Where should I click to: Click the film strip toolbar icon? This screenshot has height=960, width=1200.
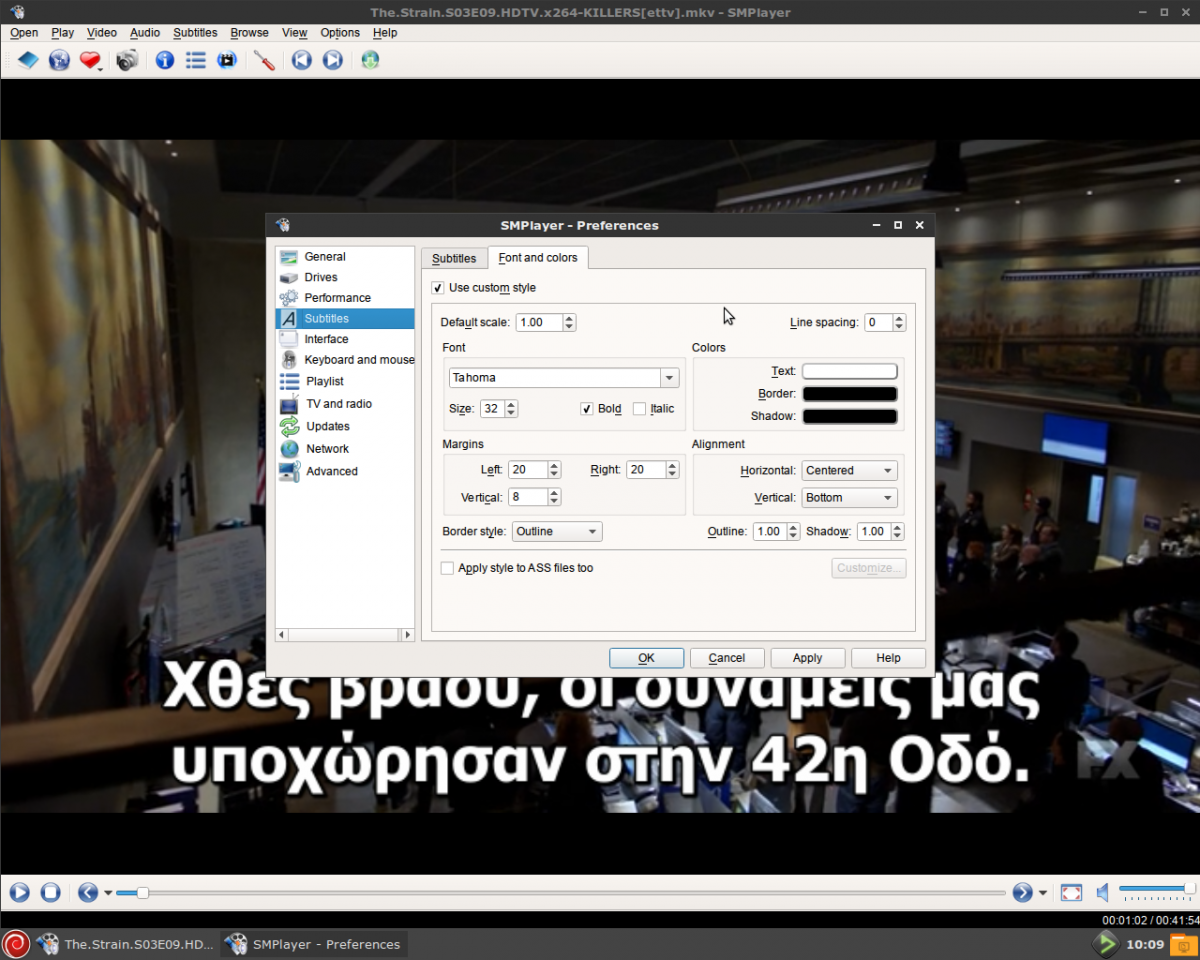(x=227, y=60)
